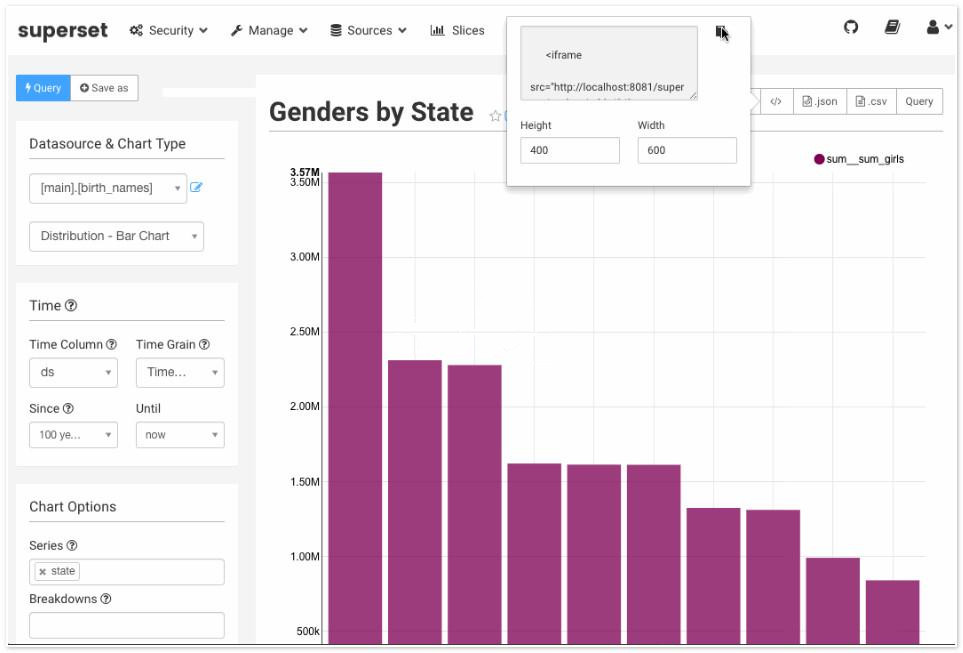Open the Since 100 years dropdown

73,435
